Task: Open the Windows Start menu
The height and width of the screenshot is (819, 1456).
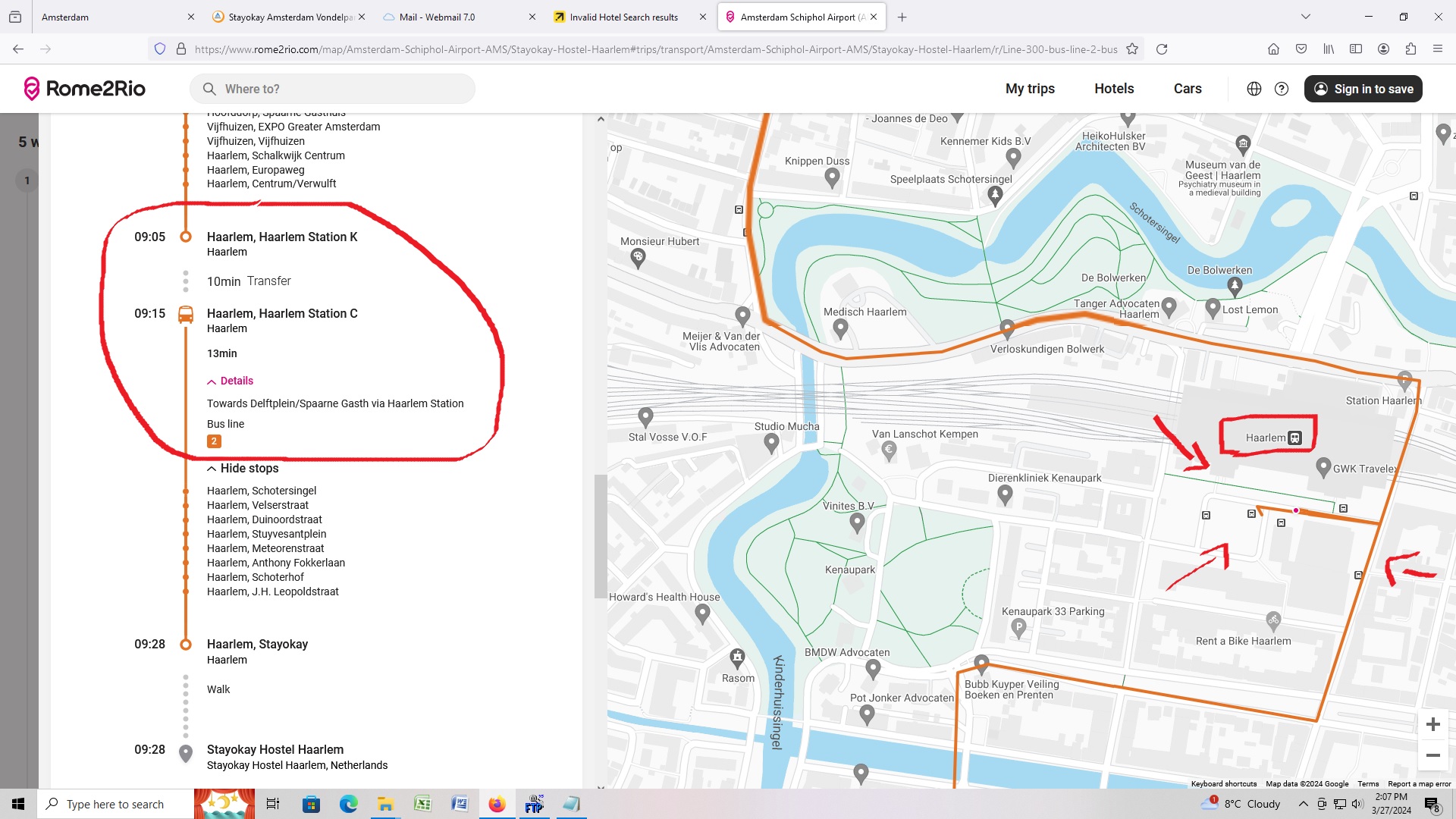Action: coord(18,804)
